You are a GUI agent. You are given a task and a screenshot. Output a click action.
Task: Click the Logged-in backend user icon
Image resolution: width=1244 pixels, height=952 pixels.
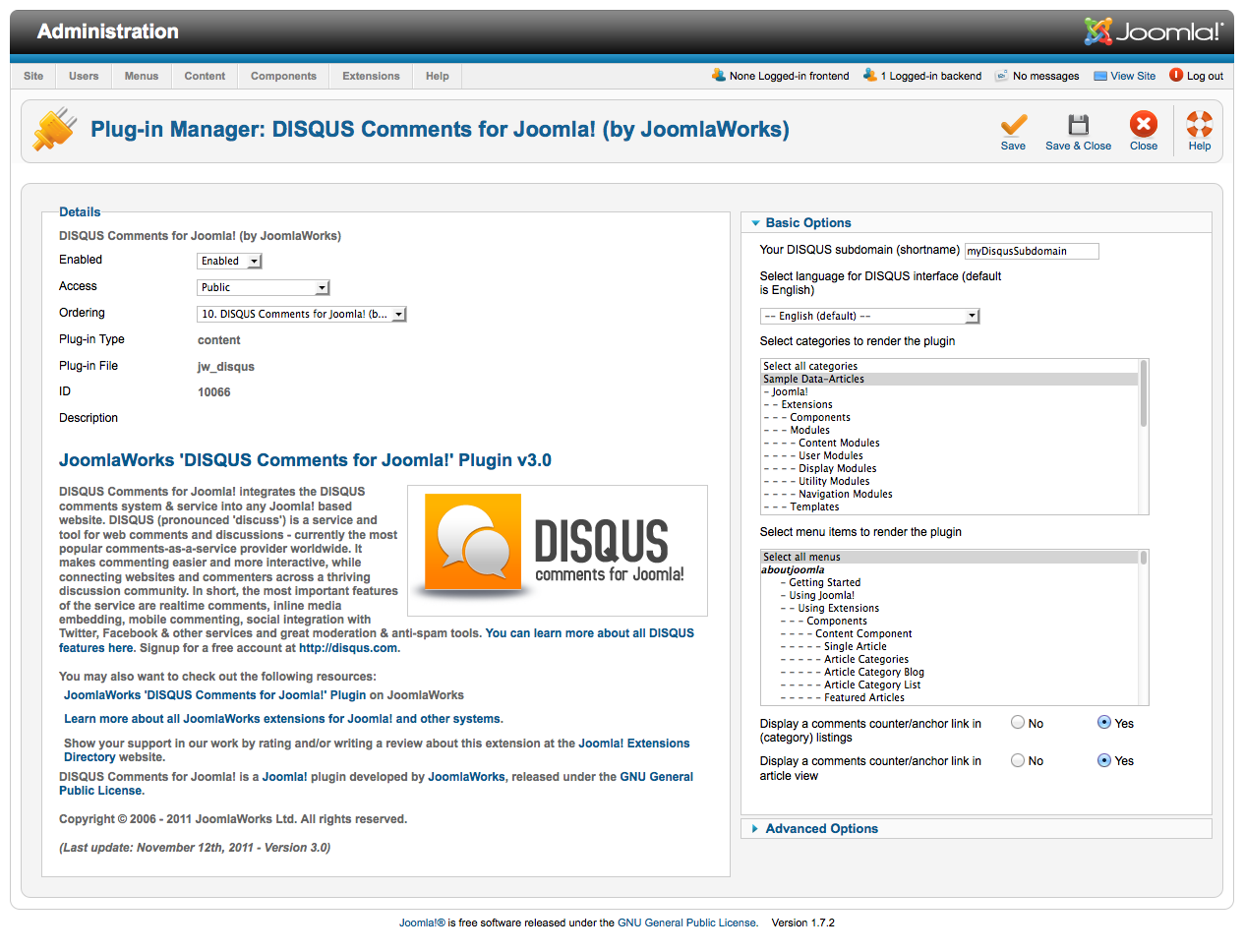870,75
